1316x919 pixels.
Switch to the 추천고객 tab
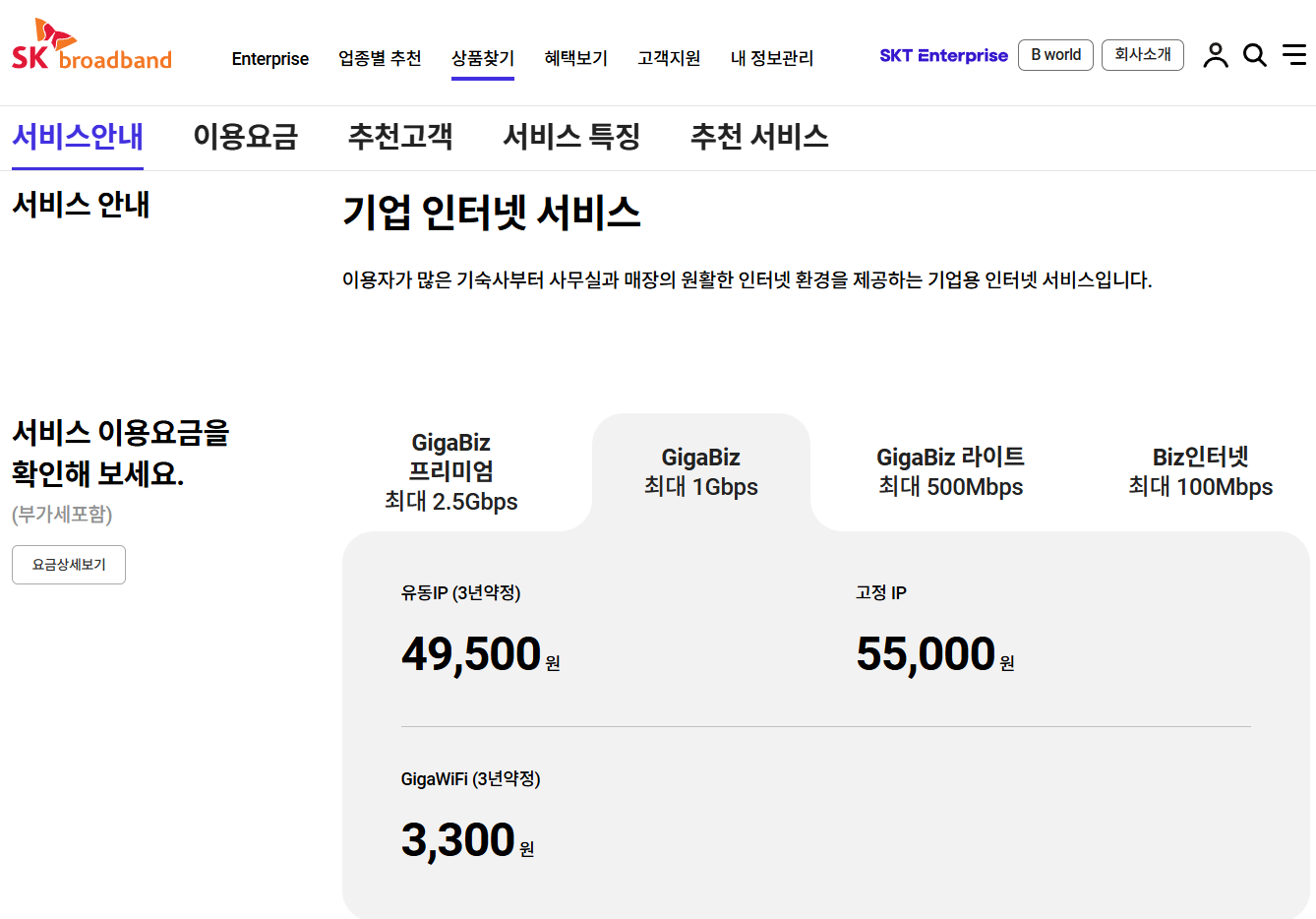pyautogui.click(x=400, y=136)
